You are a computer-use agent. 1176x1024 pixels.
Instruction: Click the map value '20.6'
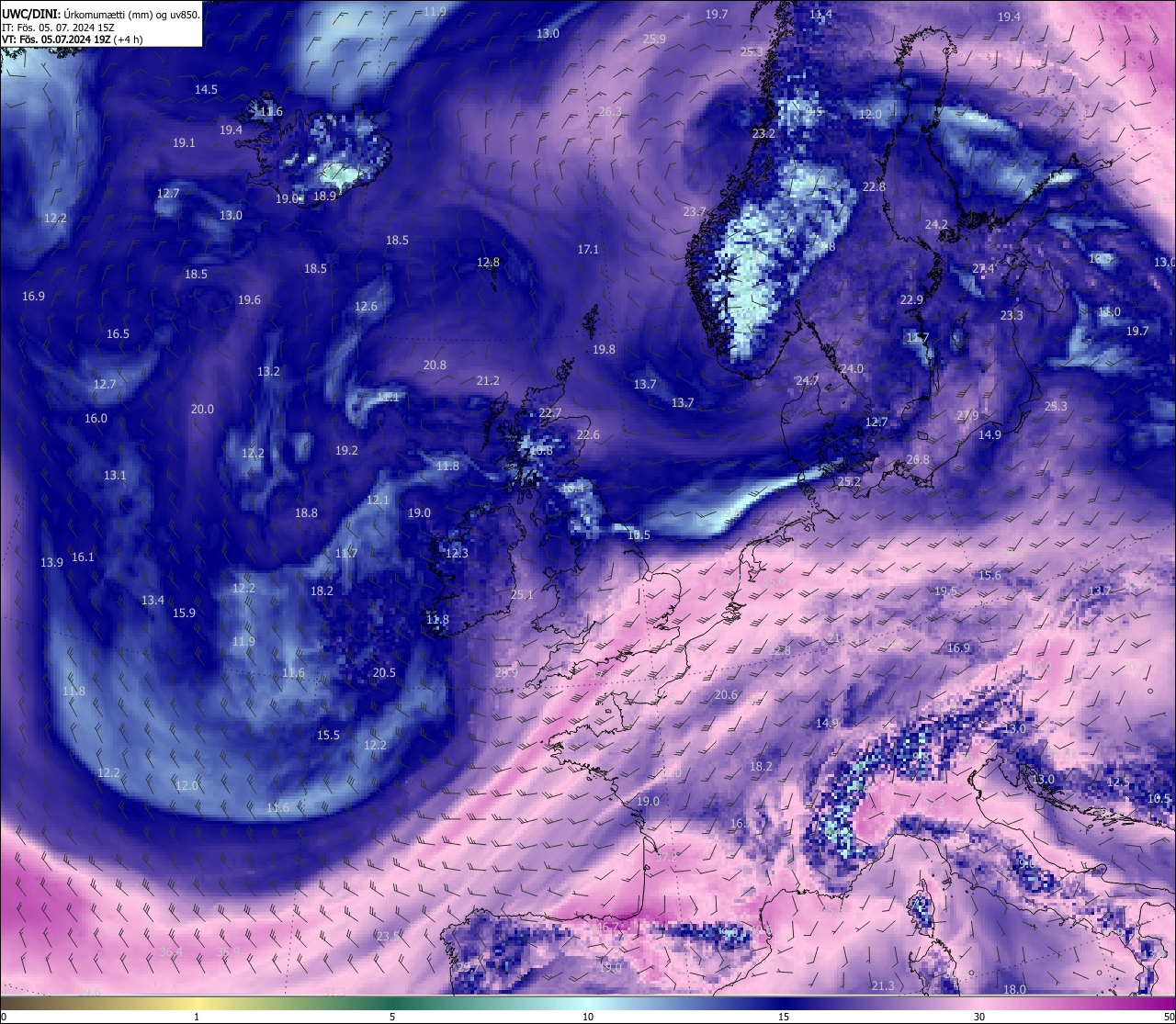[x=726, y=695]
